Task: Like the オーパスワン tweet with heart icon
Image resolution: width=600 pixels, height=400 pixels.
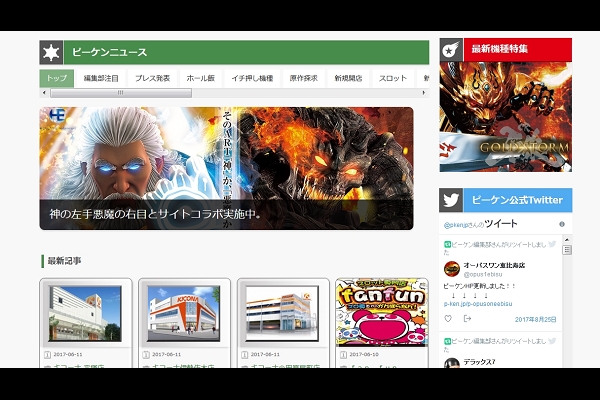Action: point(448,319)
